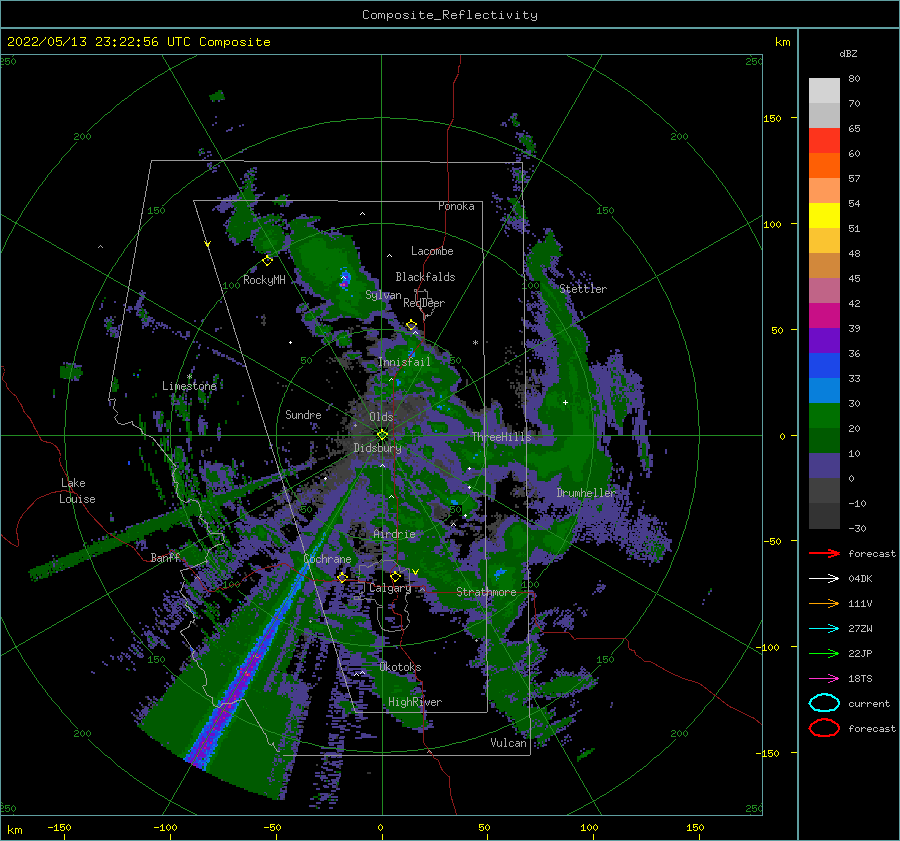This screenshot has height=841, width=900.
Task: Click the ThreeHills town label
Action: pyautogui.click(x=502, y=437)
